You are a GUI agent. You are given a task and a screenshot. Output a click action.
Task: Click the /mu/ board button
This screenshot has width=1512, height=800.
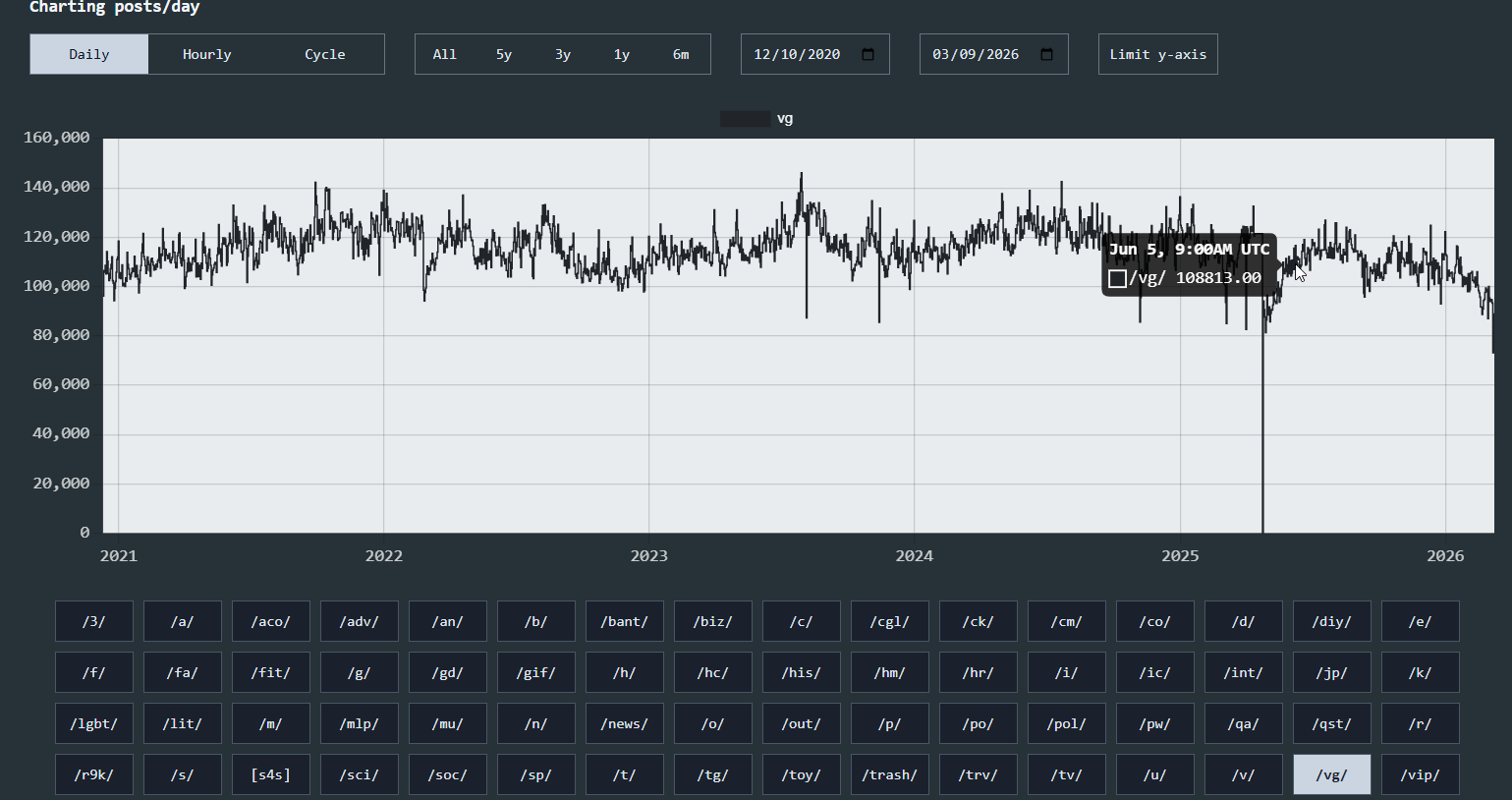pyautogui.click(x=448, y=723)
